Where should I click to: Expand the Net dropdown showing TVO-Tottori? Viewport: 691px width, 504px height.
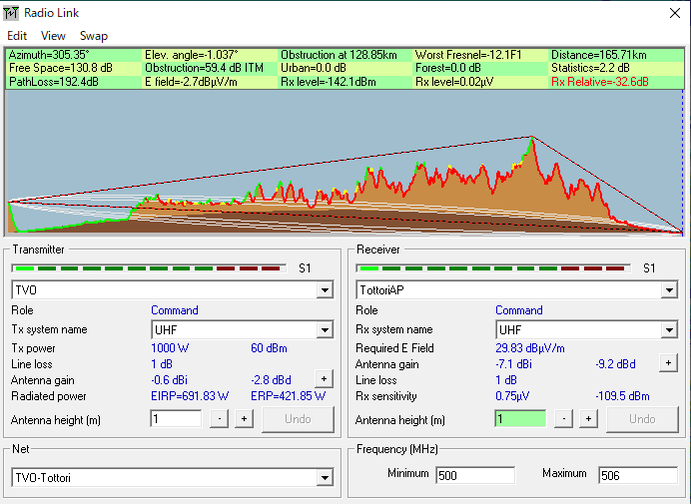pos(325,477)
